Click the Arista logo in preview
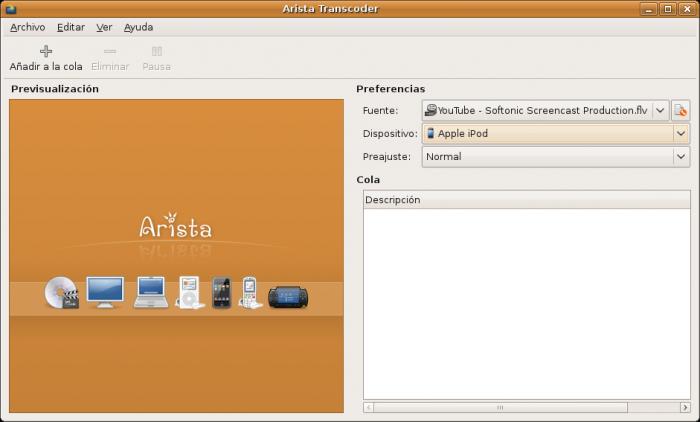 pyautogui.click(x=175, y=227)
